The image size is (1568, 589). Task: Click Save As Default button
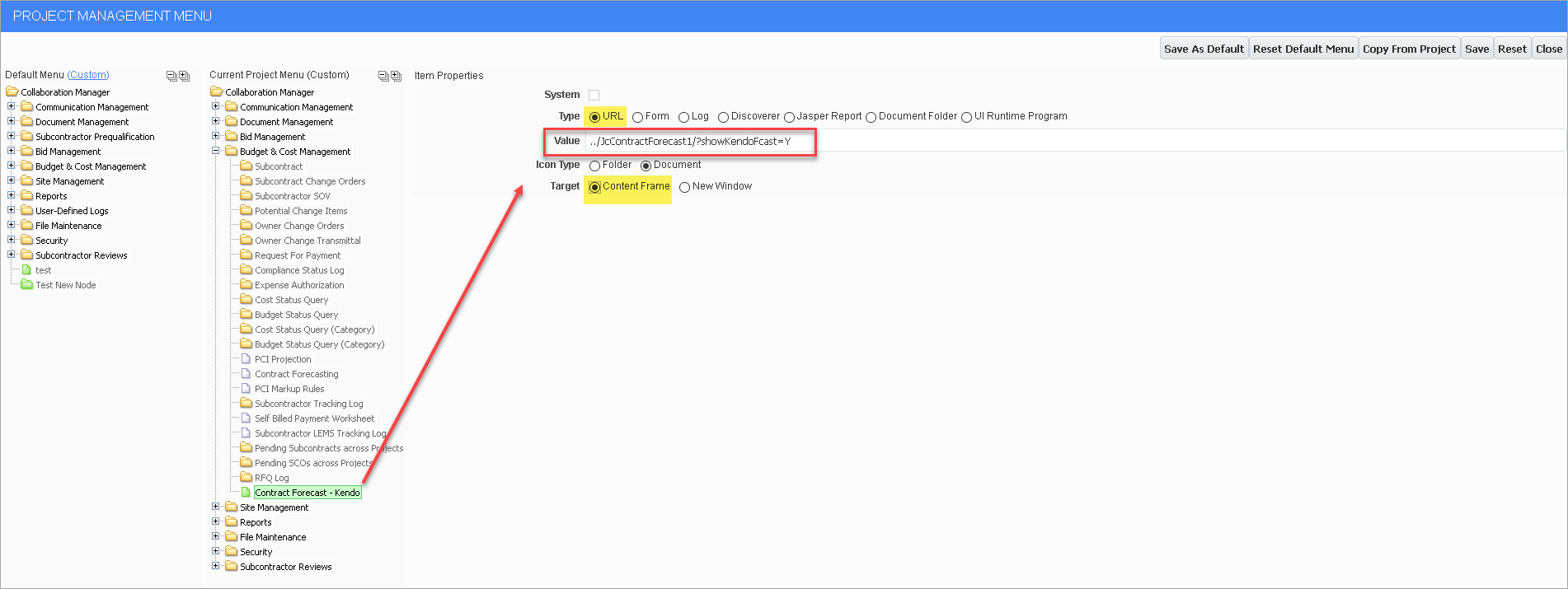[1204, 49]
